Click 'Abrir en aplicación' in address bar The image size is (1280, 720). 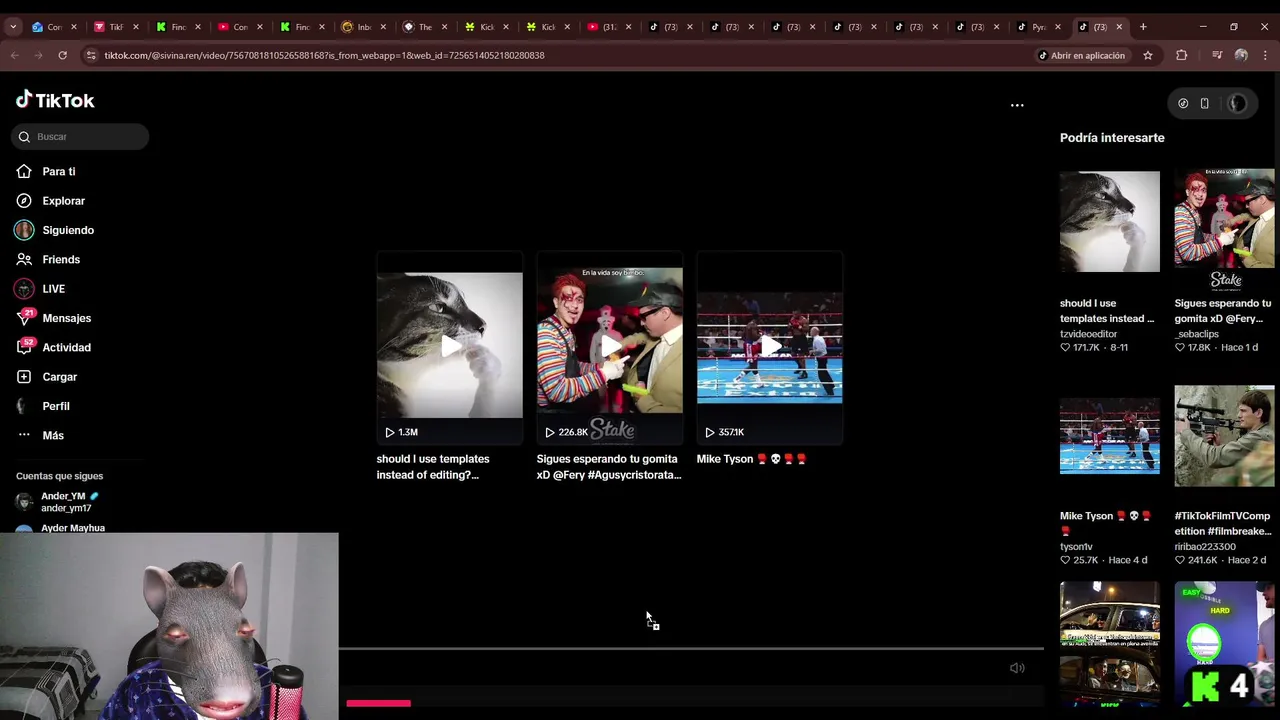coord(1081,56)
